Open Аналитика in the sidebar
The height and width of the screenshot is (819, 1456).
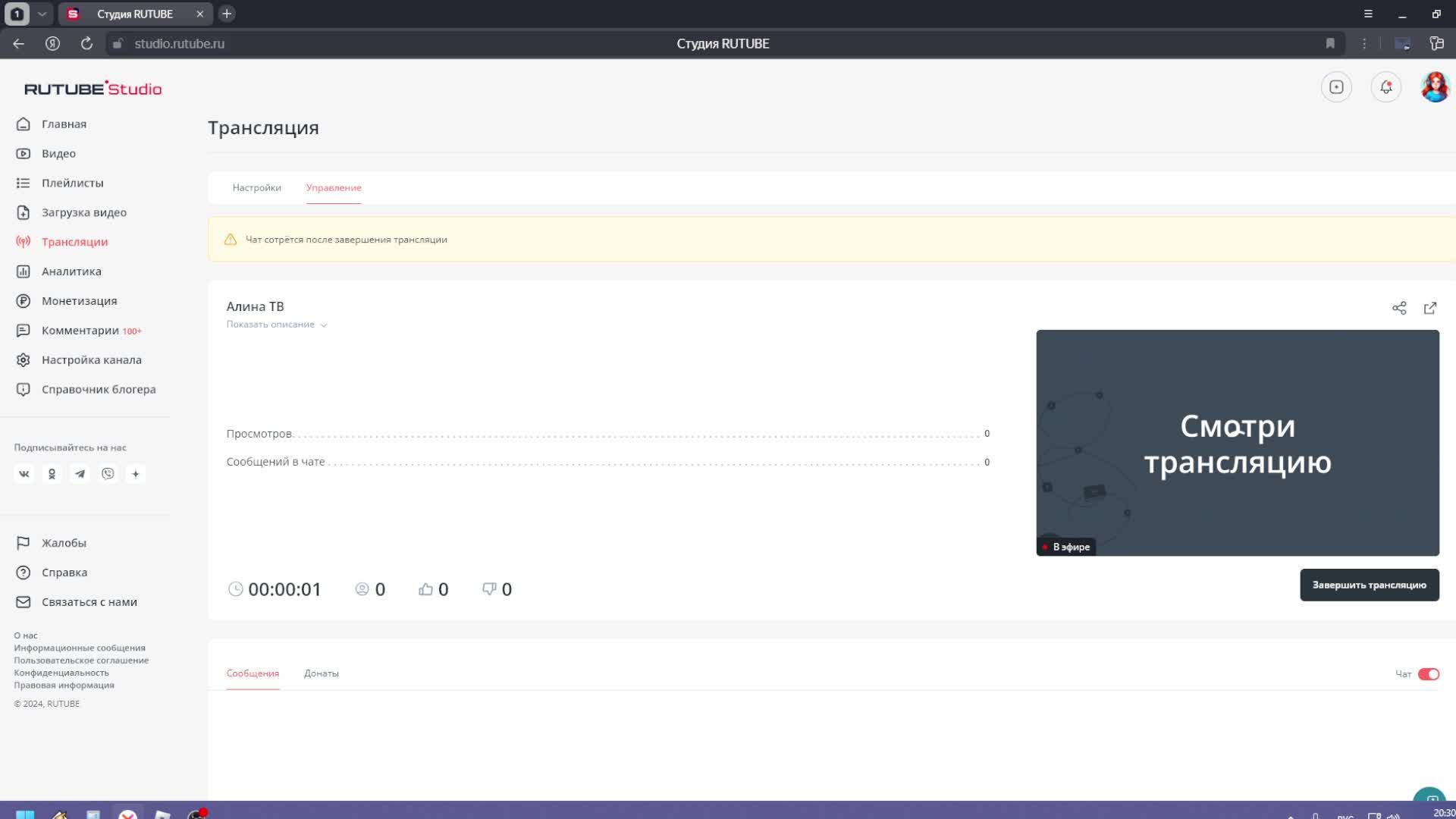[58, 271]
